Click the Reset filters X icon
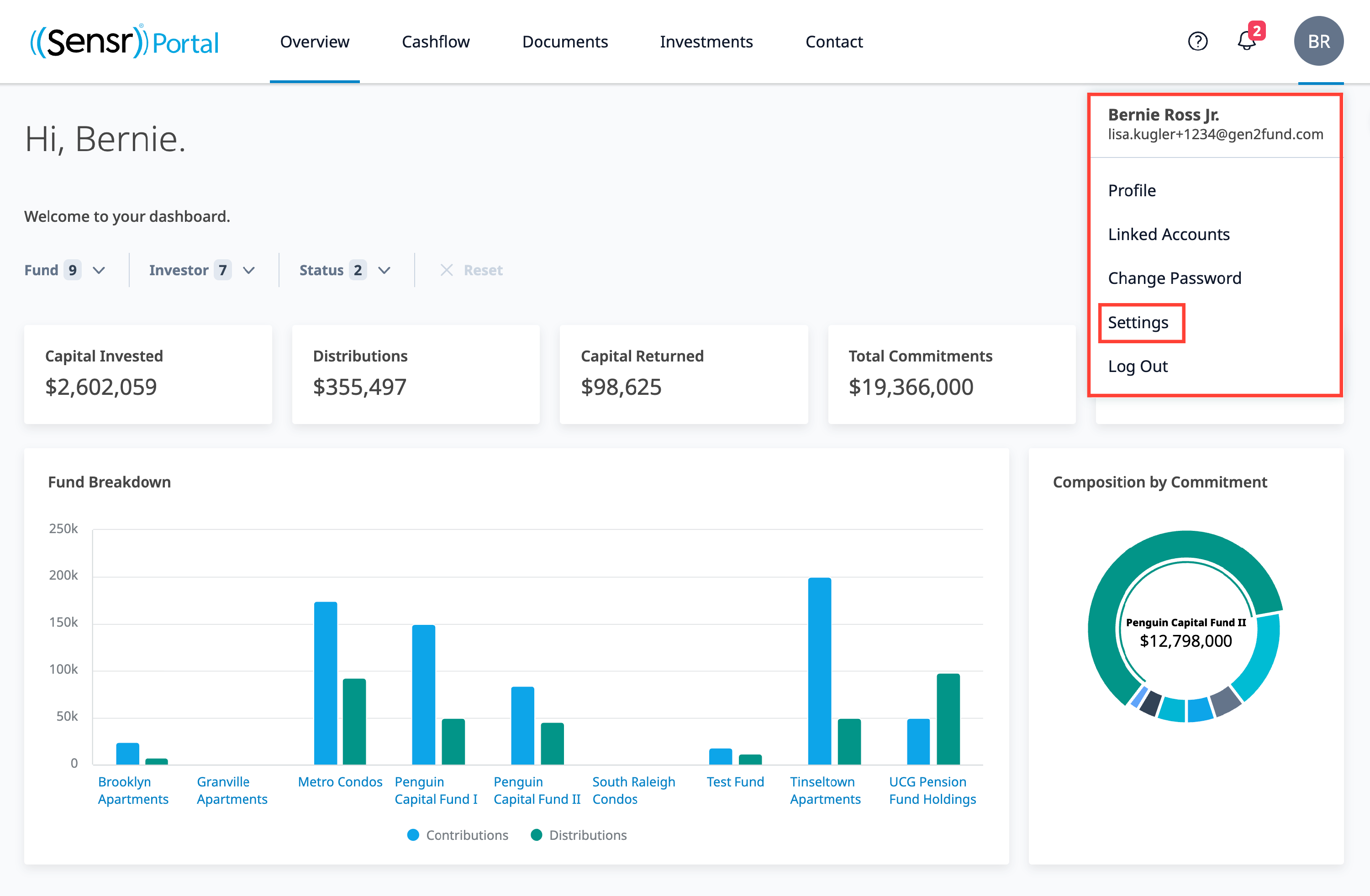 [x=446, y=270]
